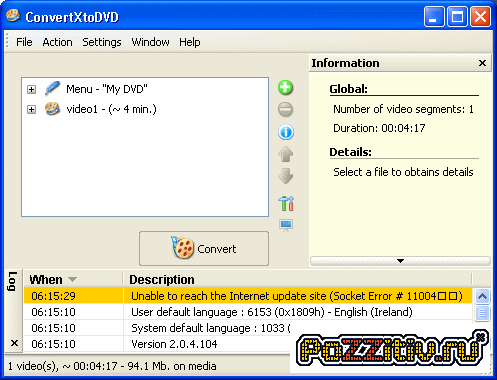Click the move down arrow icon
Image resolution: width=497 pixels, height=380 pixels.
(x=285, y=176)
